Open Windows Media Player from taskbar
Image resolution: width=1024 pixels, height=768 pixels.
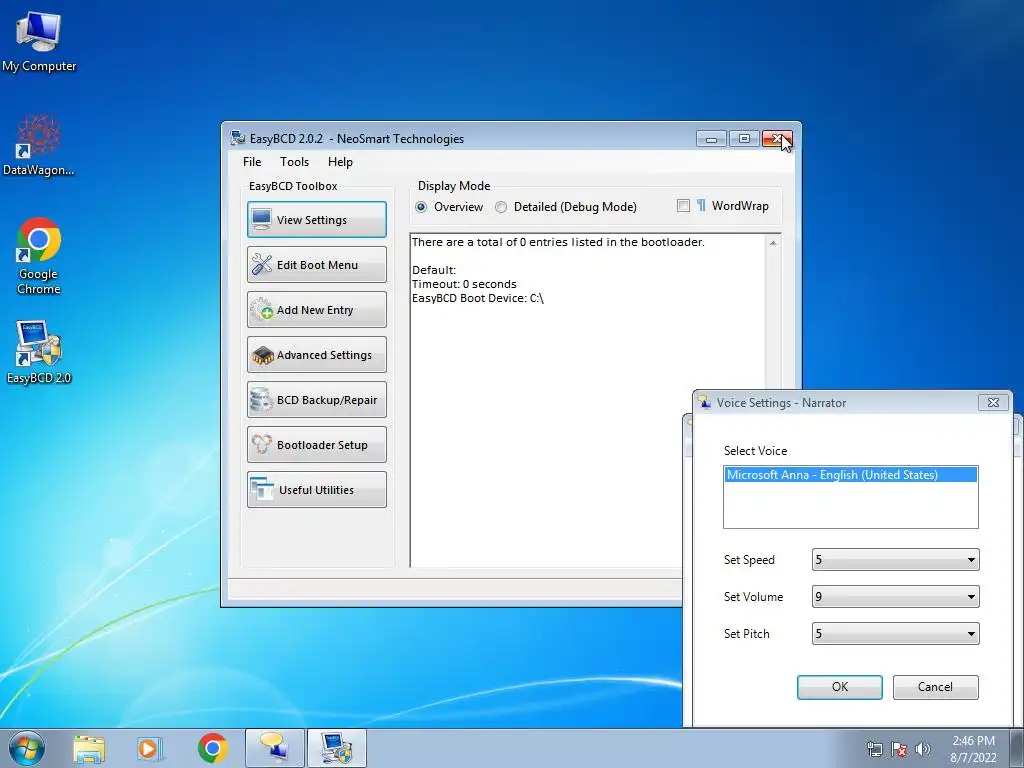[150, 748]
